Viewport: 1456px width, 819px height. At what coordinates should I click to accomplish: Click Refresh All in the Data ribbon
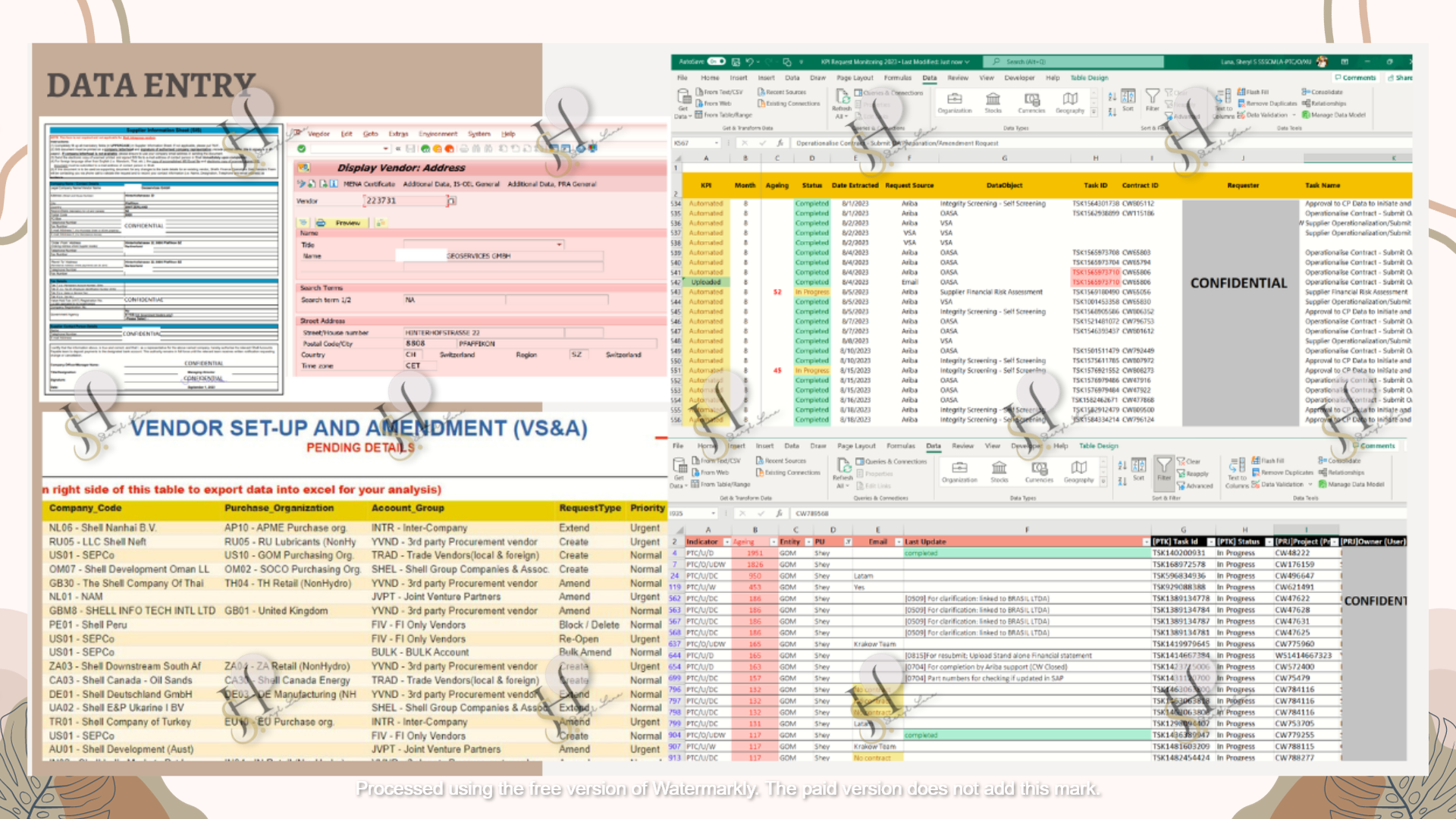842,106
